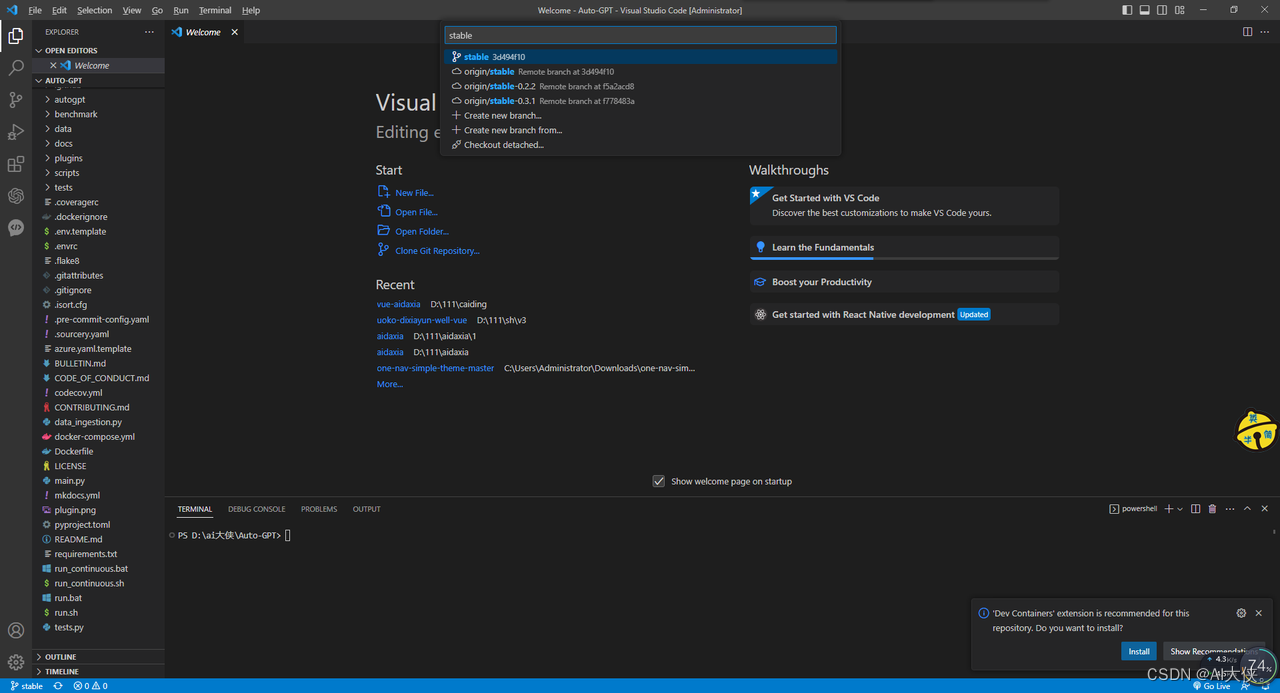Kill terminal with trash icon

(x=1212, y=509)
